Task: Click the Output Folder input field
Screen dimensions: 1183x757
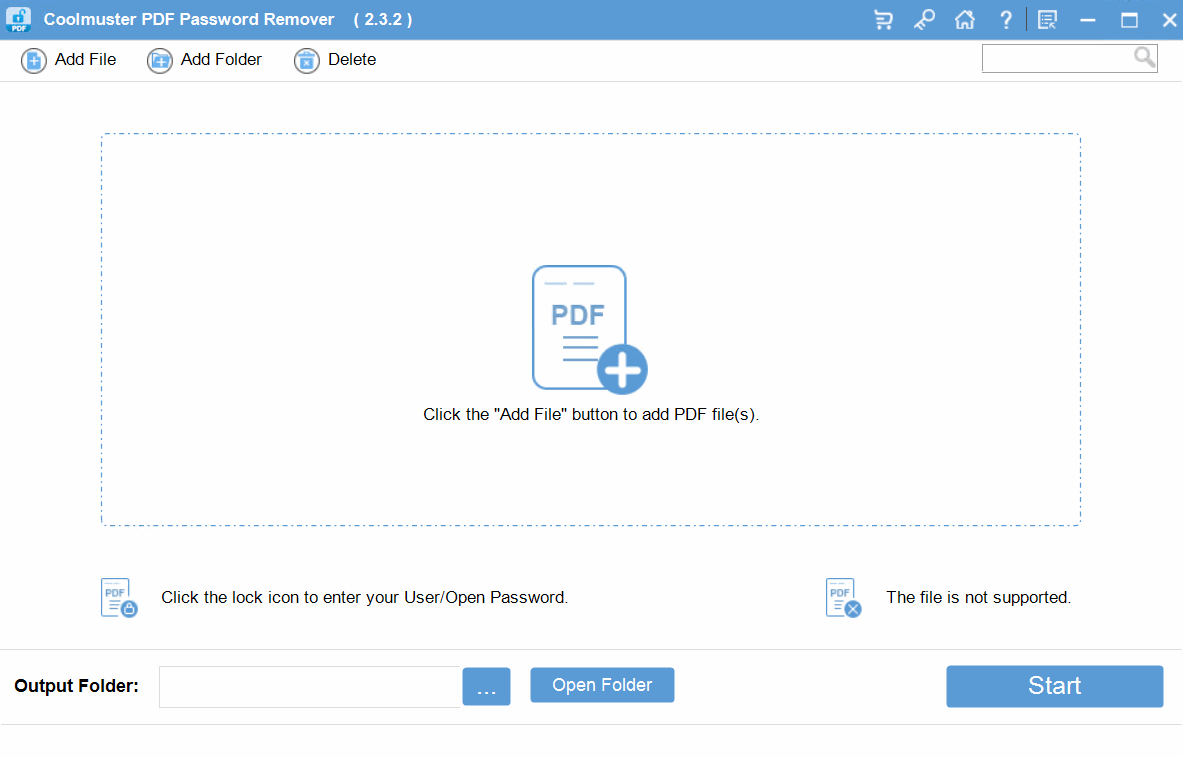Action: (310, 686)
